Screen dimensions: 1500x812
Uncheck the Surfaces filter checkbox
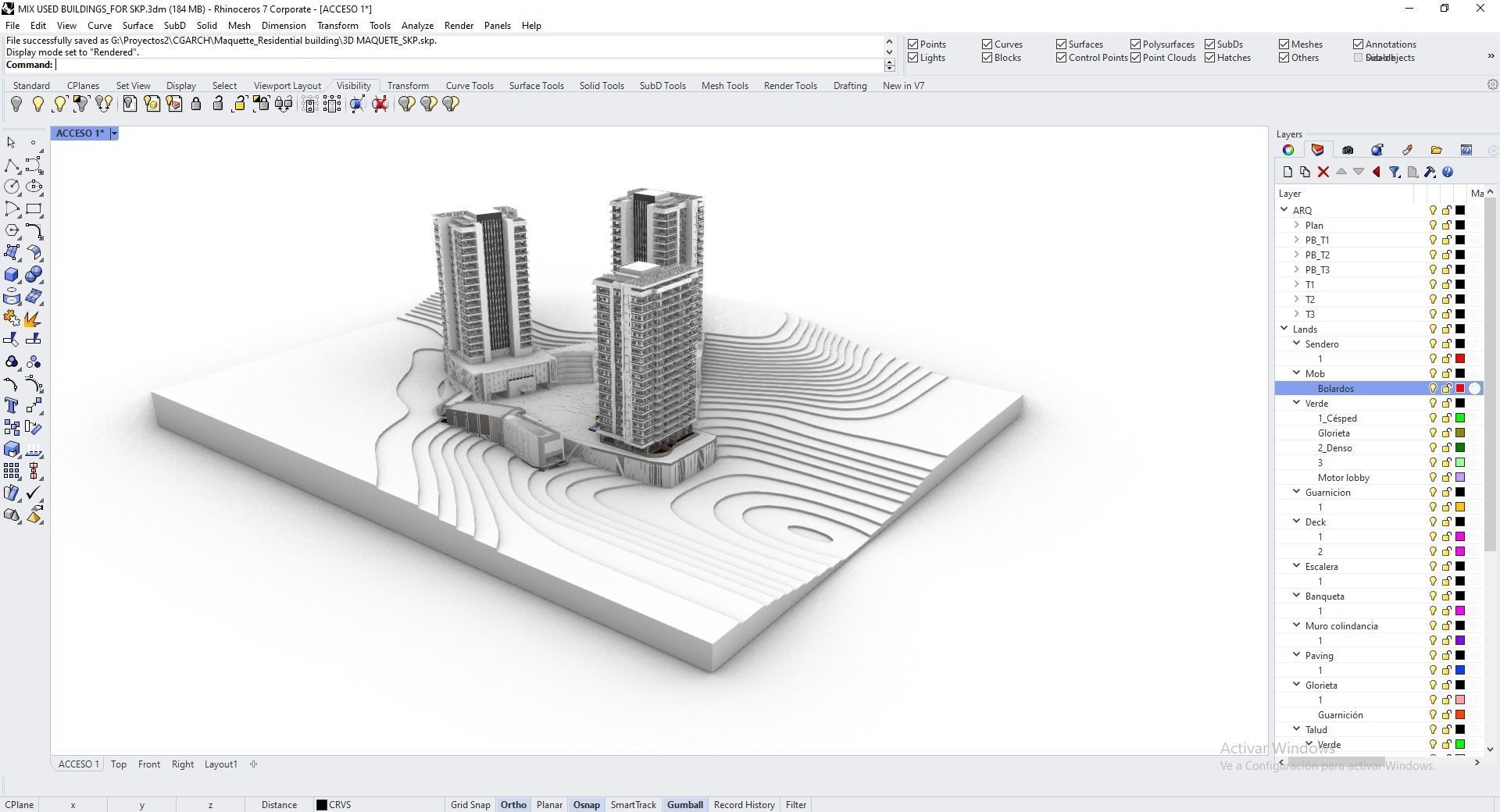(x=1061, y=44)
